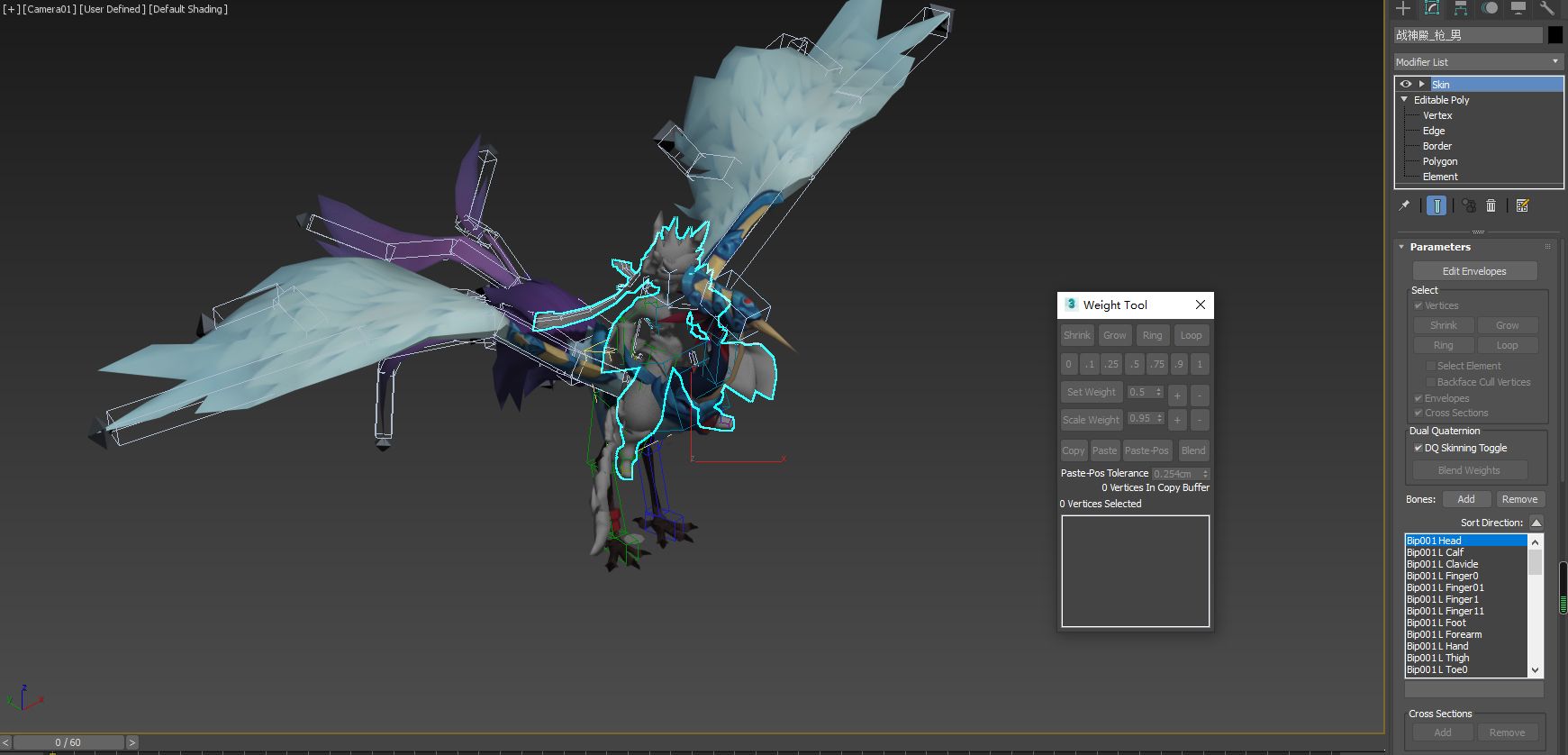Click Scale Weight value spinner arrows
The image size is (1568, 755).
coord(1159,418)
